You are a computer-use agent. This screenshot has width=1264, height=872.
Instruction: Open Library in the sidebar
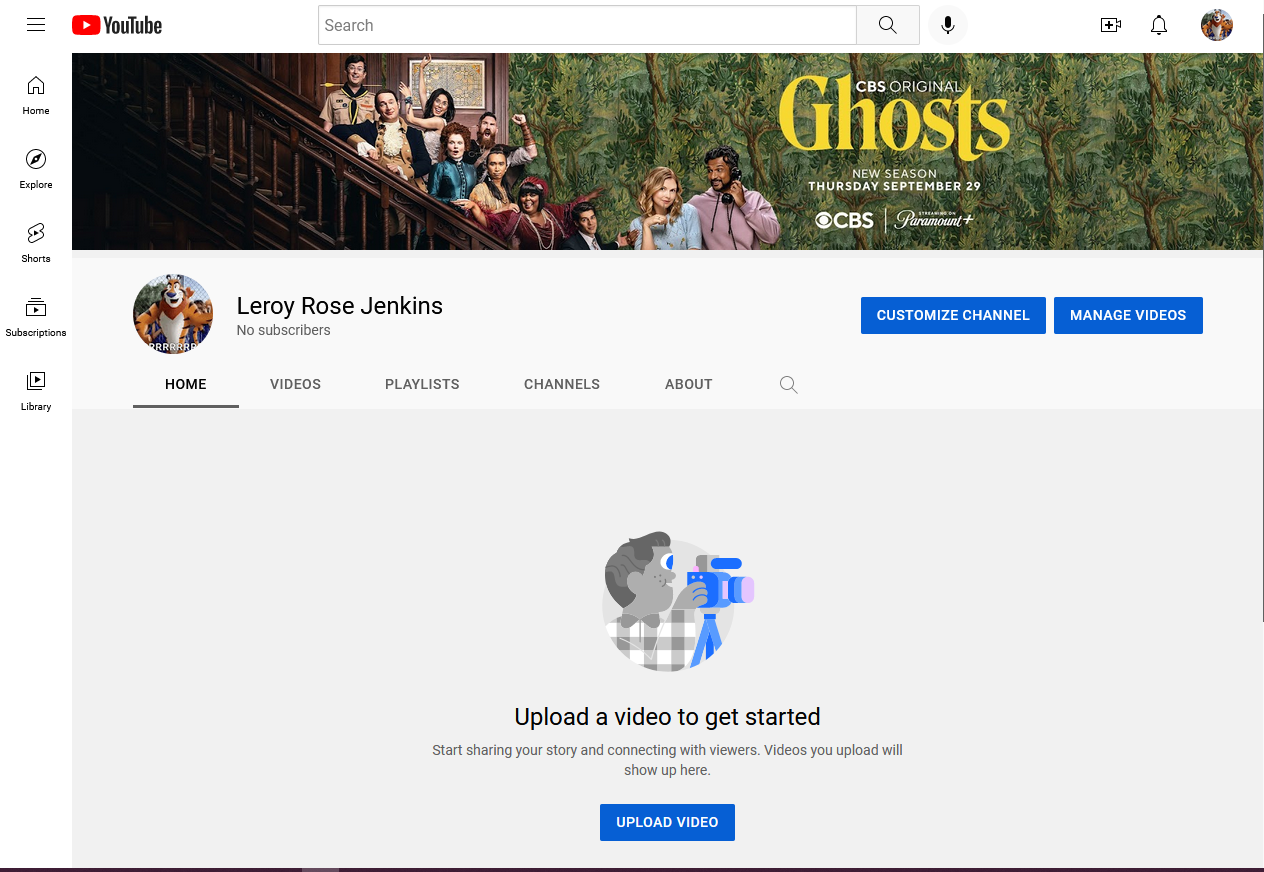[36, 391]
